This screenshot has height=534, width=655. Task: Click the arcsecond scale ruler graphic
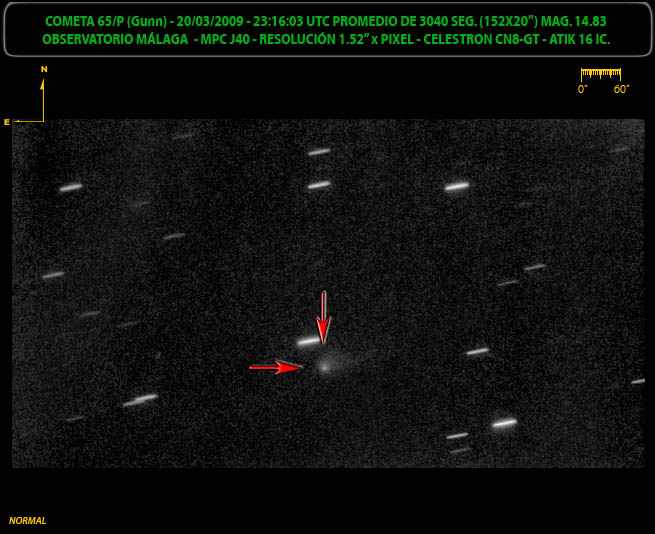point(601,74)
